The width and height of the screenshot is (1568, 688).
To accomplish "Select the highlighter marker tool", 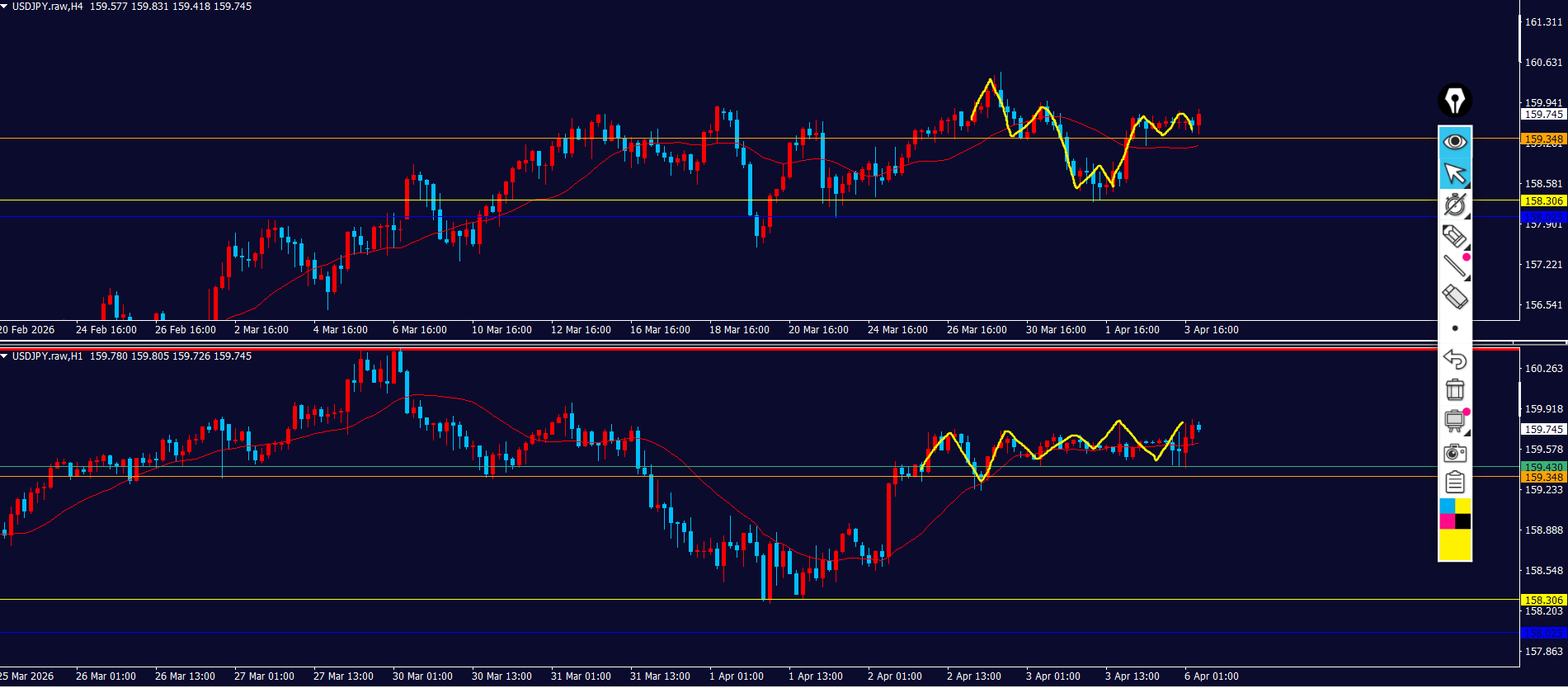I will pyautogui.click(x=1454, y=237).
